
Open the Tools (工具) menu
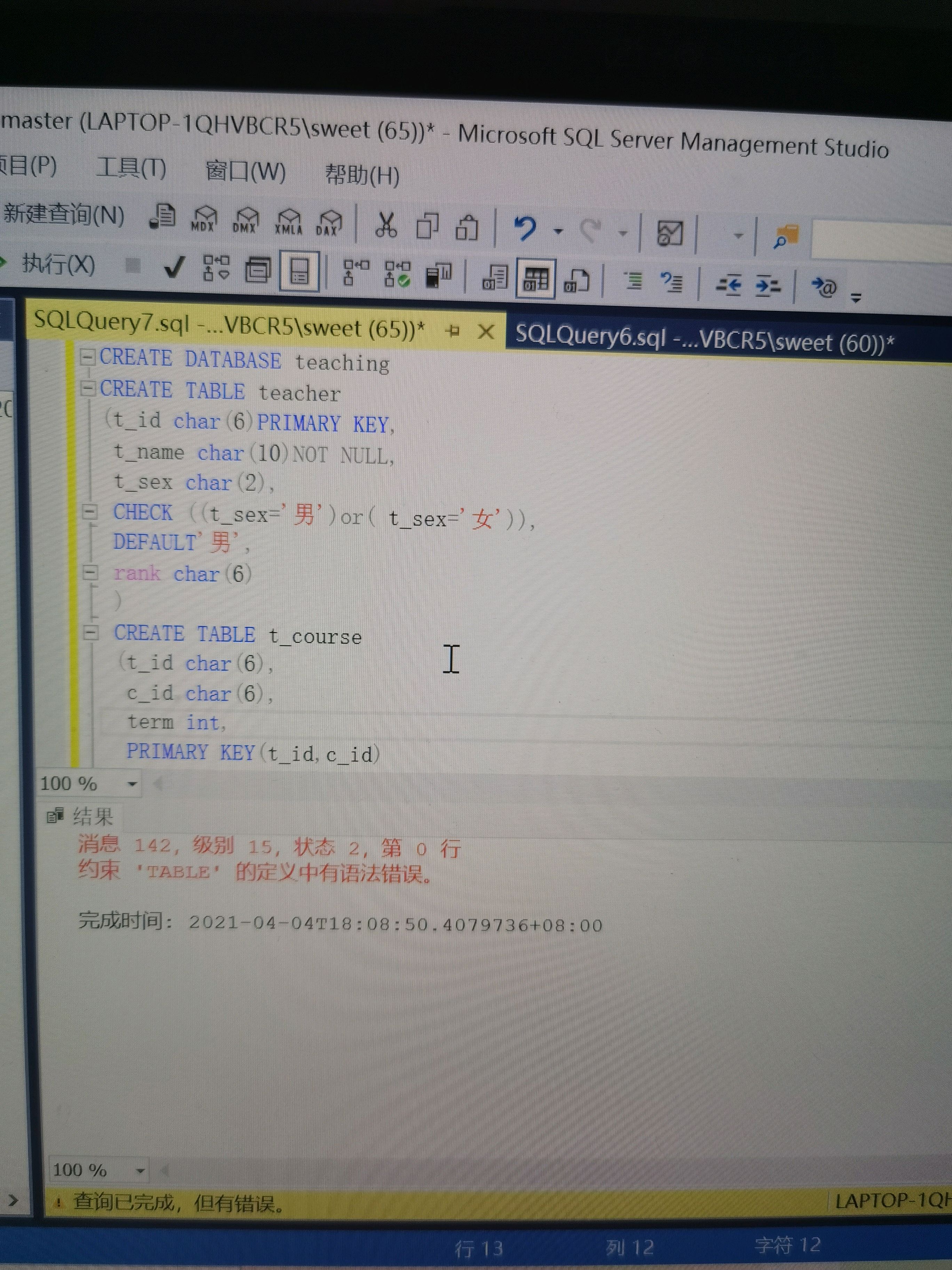[132, 168]
